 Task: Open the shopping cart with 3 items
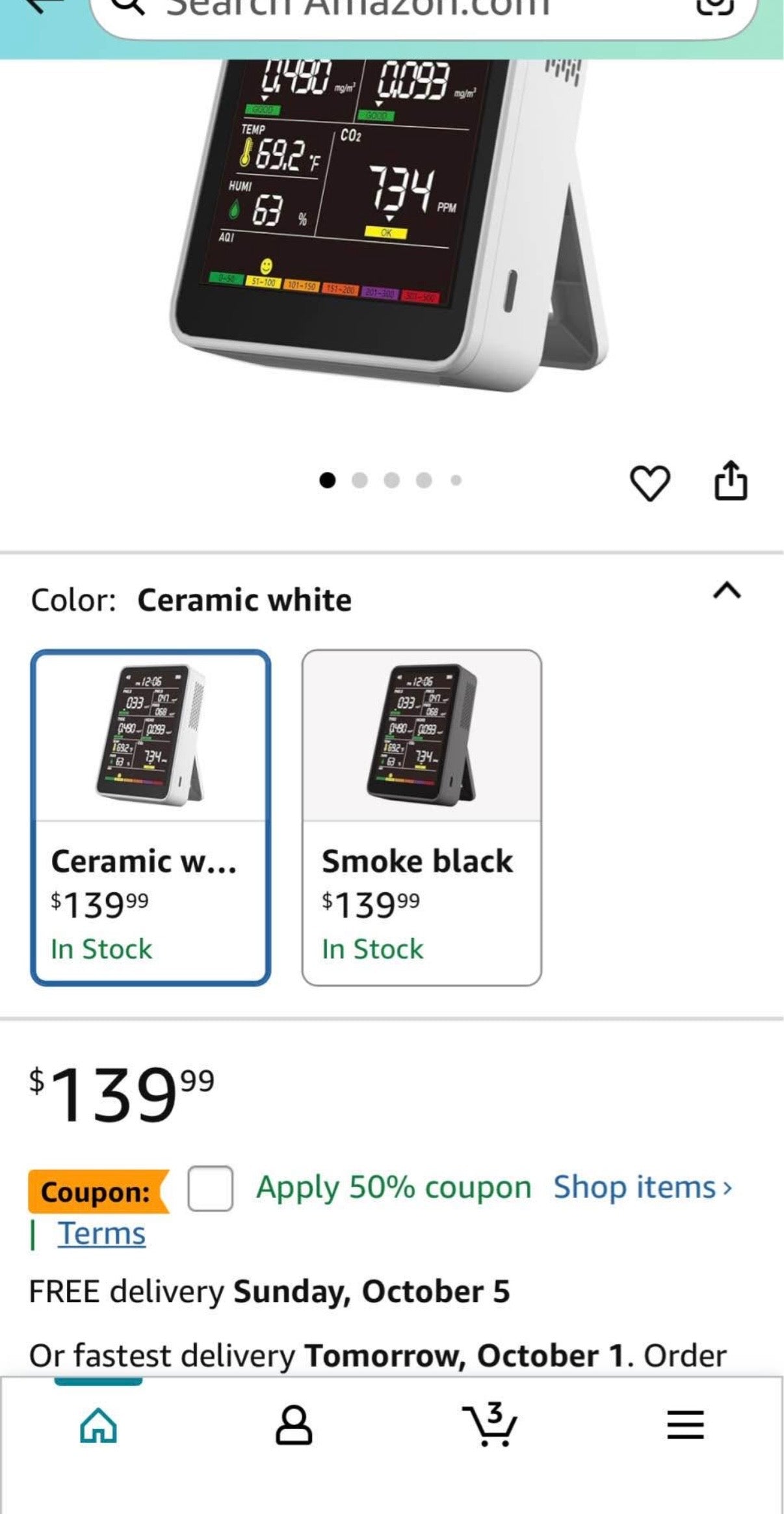[x=490, y=1424]
